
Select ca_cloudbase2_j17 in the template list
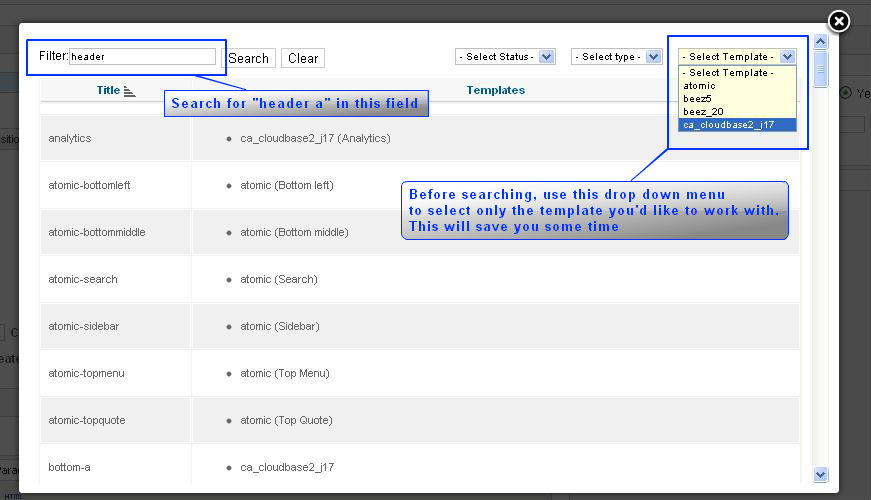pos(728,125)
